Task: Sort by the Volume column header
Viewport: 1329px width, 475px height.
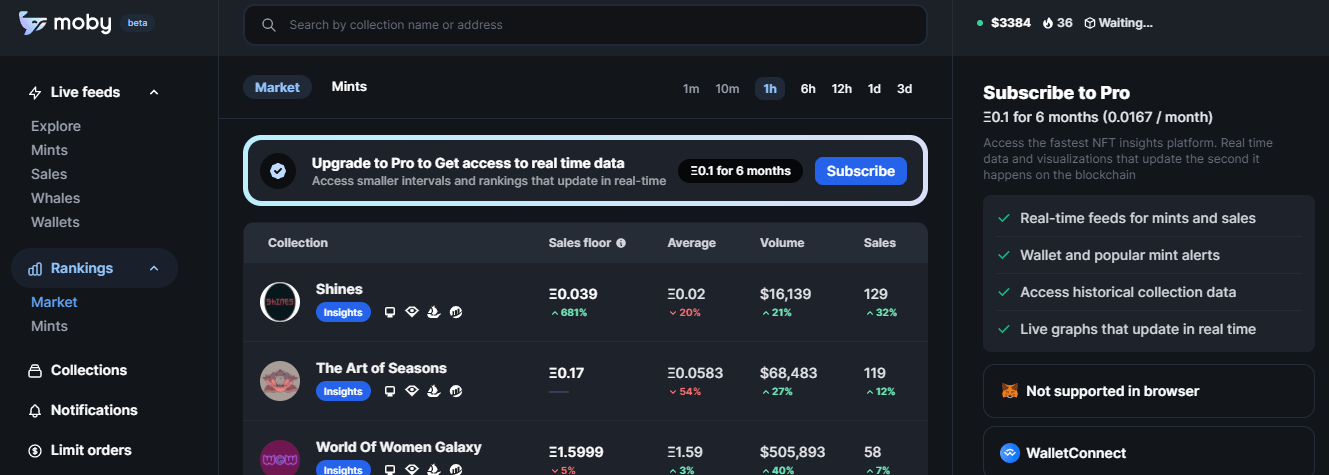Action: pyautogui.click(x=782, y=243)
